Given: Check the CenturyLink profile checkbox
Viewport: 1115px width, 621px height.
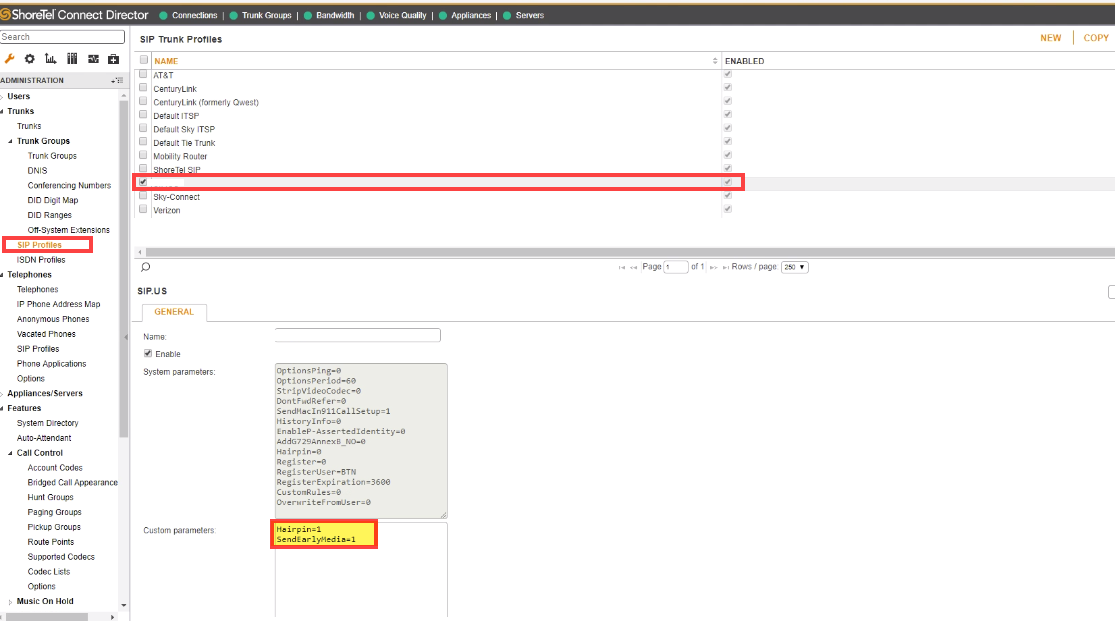Looking at the screenshot, I should pyautogui.click(x=143, y=87).
